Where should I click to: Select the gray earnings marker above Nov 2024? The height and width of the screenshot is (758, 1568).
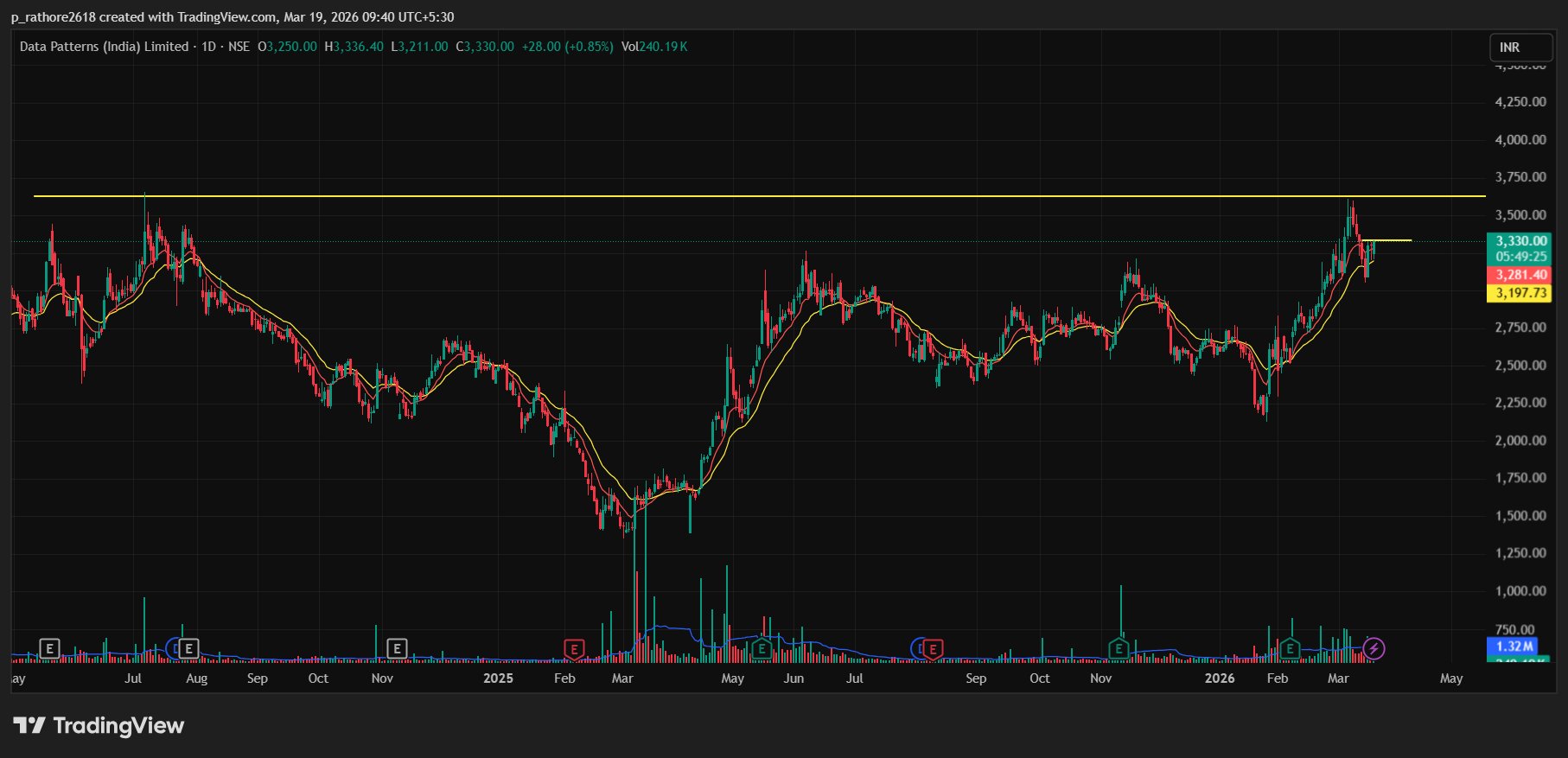click(397, 648)
